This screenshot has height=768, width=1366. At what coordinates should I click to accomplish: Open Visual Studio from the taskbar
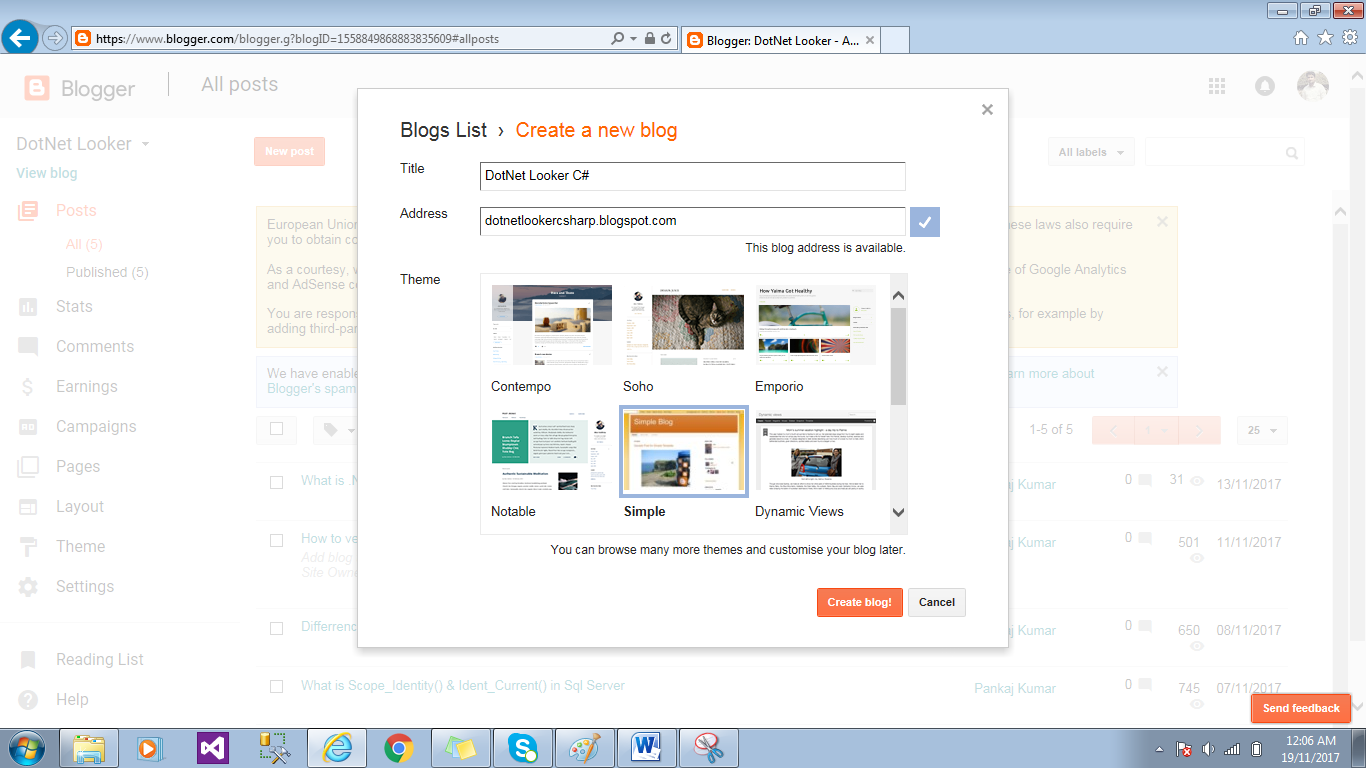click(x=213, y=748)
